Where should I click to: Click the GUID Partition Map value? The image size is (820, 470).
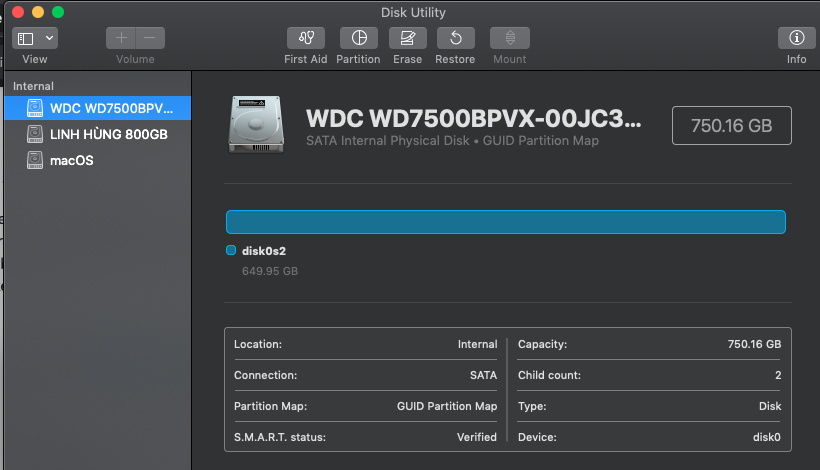447,406
